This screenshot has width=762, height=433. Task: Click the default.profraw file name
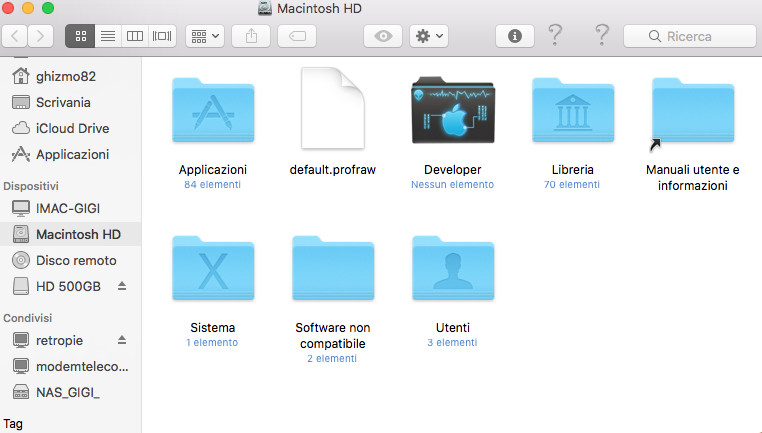[332, 170]
